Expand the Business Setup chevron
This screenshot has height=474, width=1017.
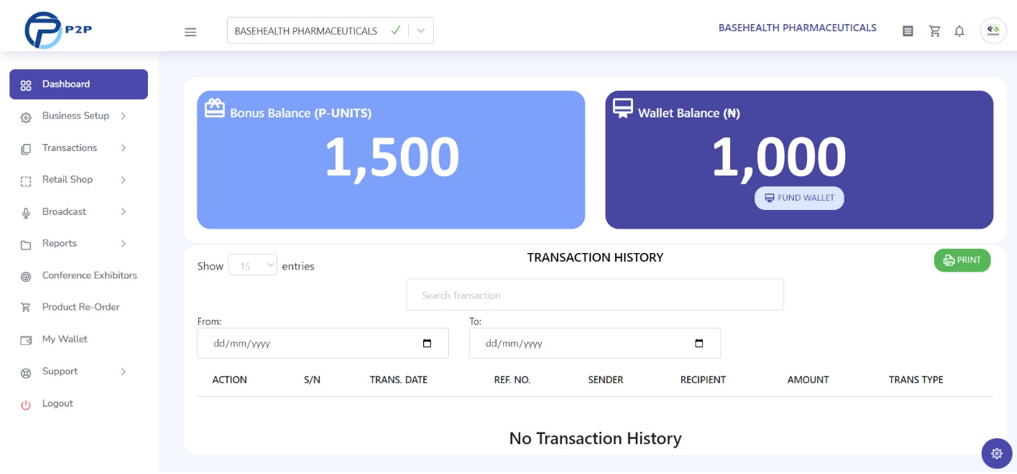[123, 116]
